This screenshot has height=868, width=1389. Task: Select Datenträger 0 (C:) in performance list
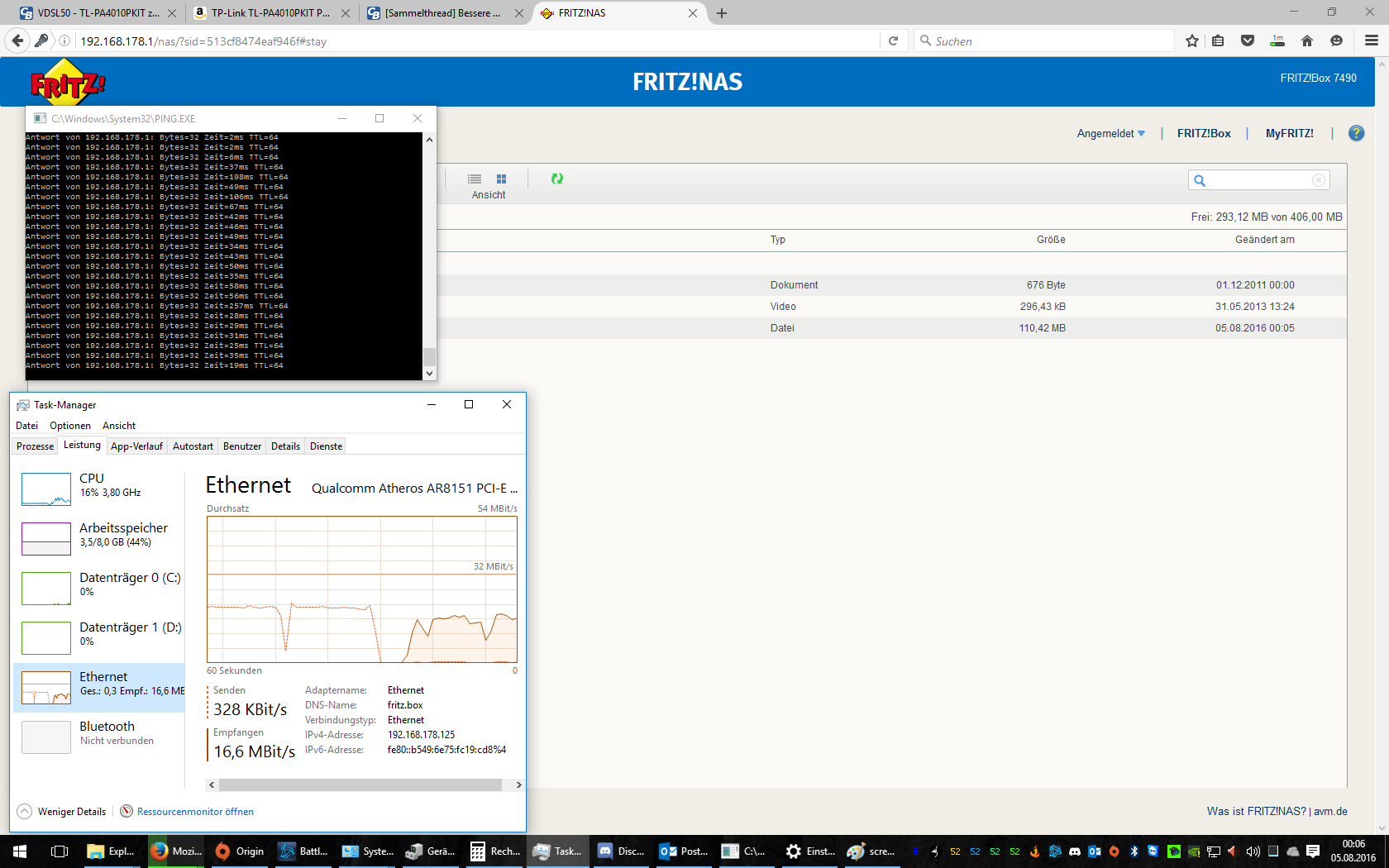coord(99,587)
